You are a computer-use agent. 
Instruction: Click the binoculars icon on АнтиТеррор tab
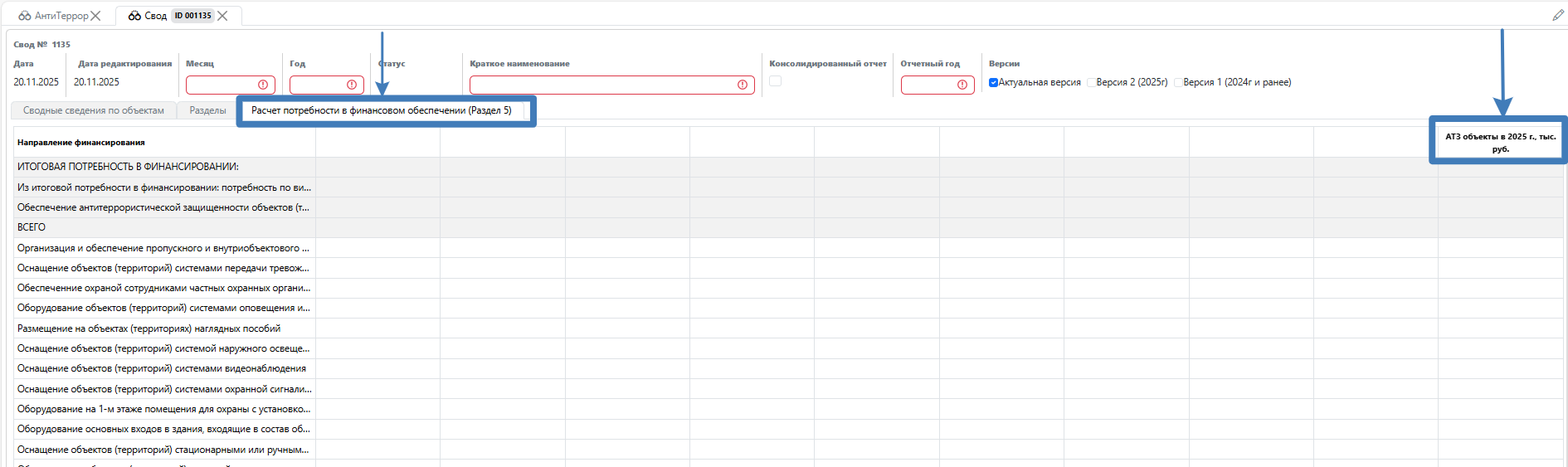click(x=25, y=16)
